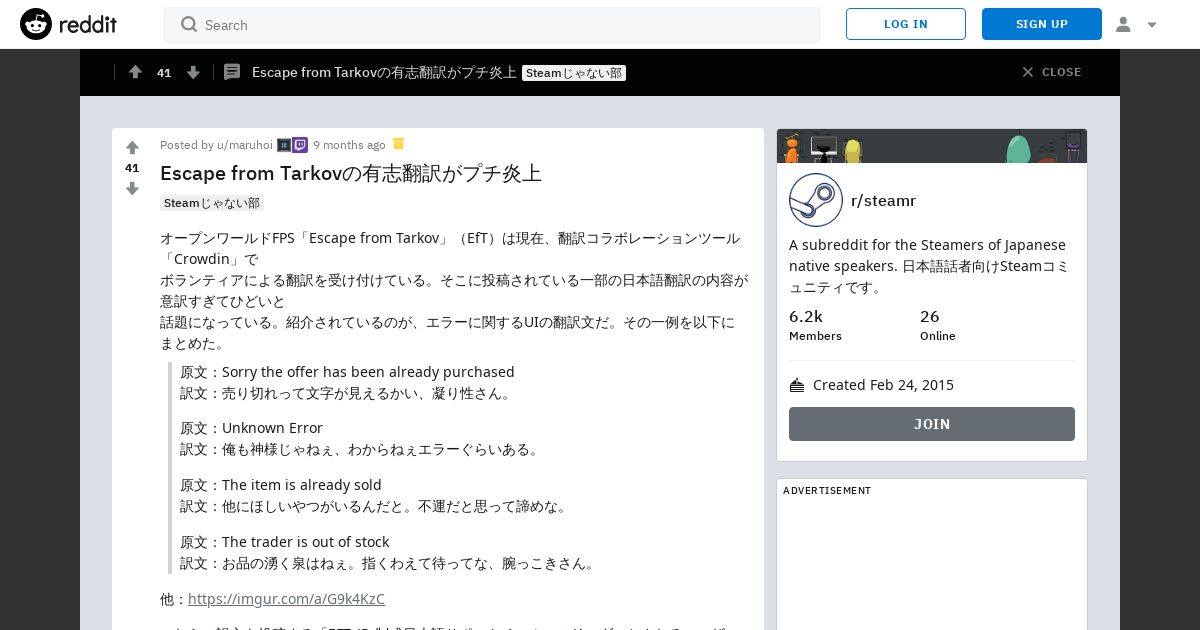Click the CLOSE label in header
Image resolution: width=1200 pixels, height=630 pixels.
point(1061,72)
